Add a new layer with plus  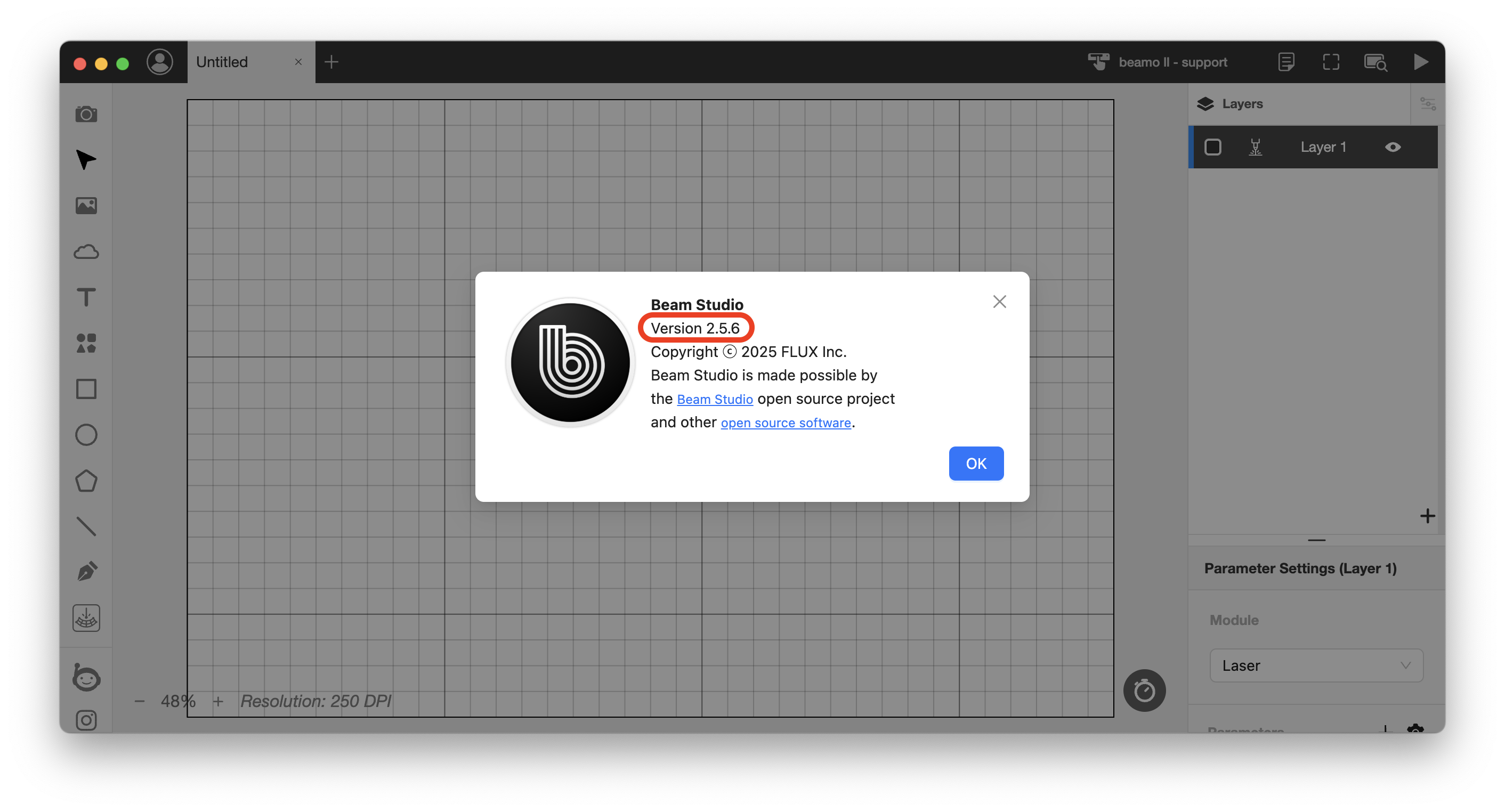tap(1427, 516)
